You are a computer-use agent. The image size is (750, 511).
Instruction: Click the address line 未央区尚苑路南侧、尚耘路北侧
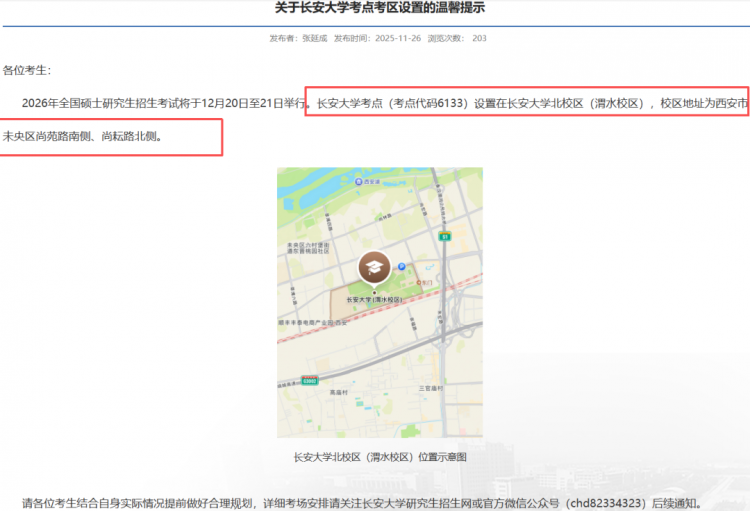pos(82,136)
